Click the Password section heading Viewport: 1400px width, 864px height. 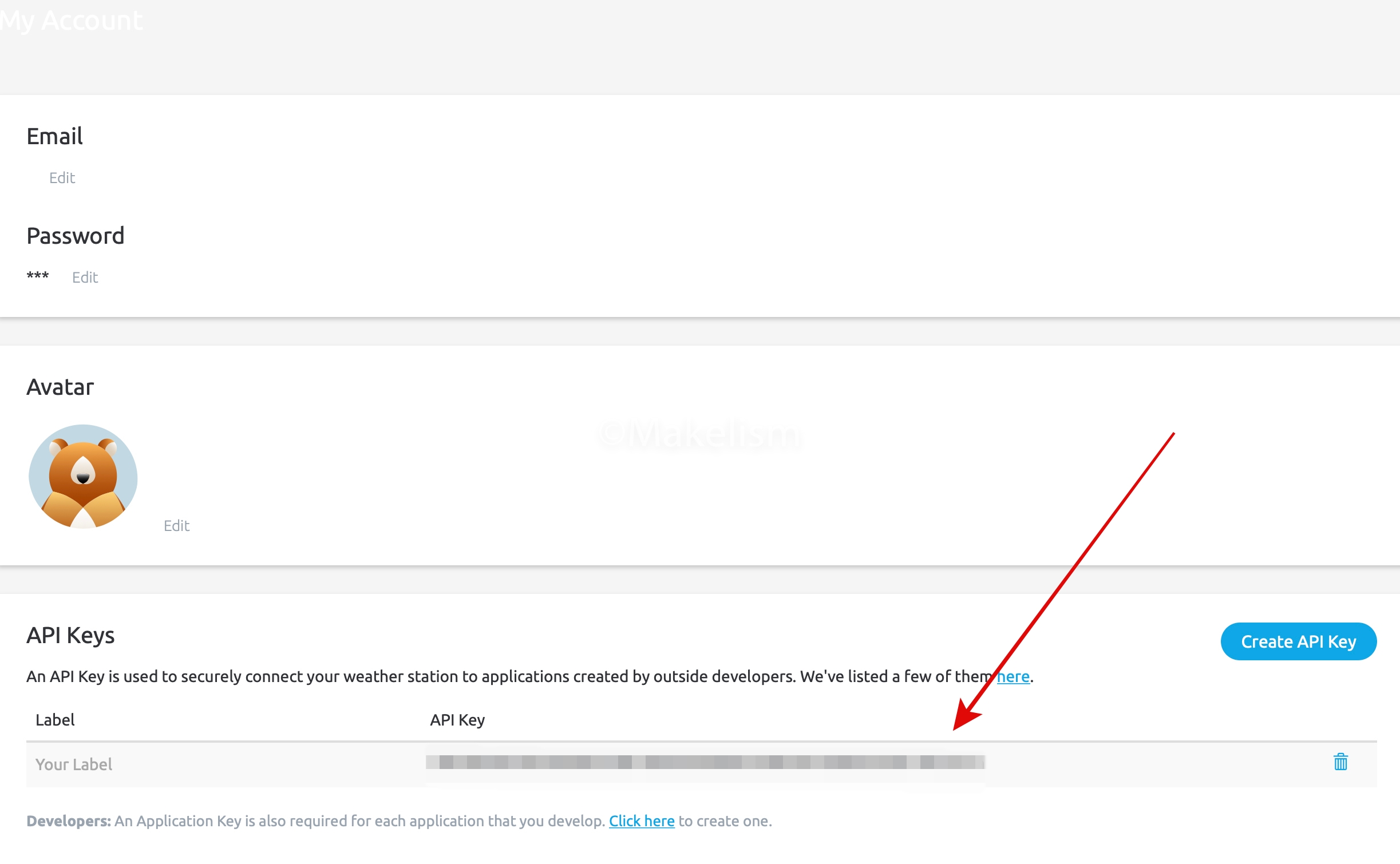75,236
